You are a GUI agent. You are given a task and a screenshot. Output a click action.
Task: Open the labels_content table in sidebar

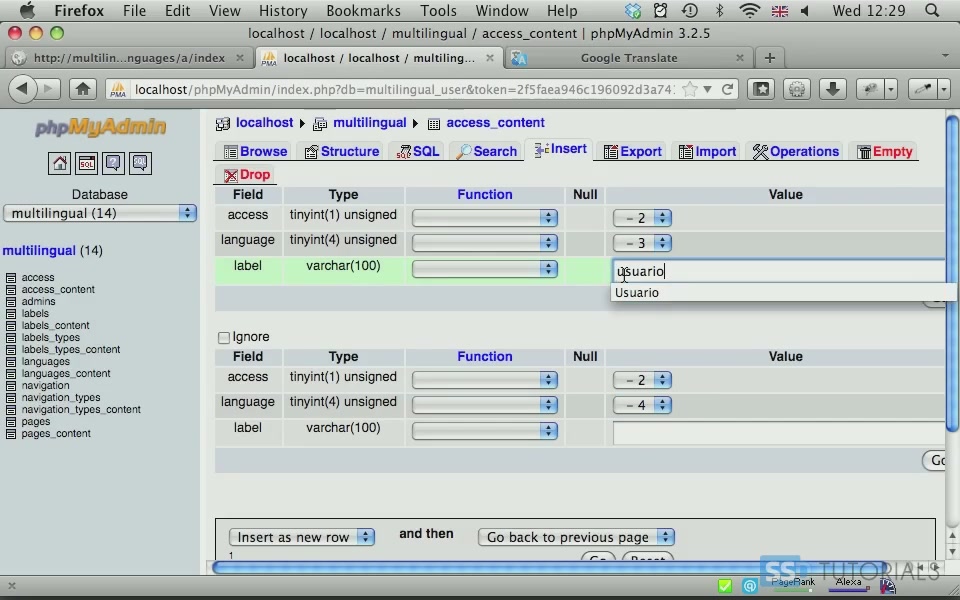(55, 326)
